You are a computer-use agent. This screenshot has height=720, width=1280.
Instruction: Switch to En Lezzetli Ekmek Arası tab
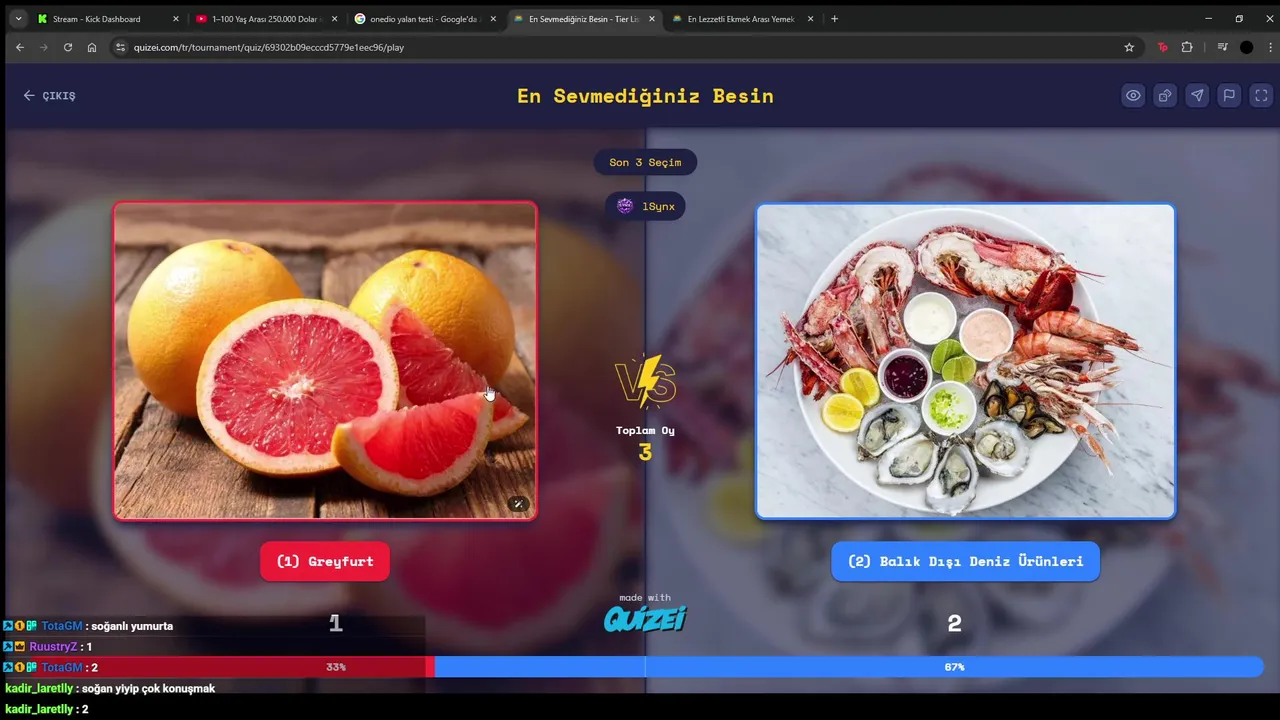(x=742, y=19)
